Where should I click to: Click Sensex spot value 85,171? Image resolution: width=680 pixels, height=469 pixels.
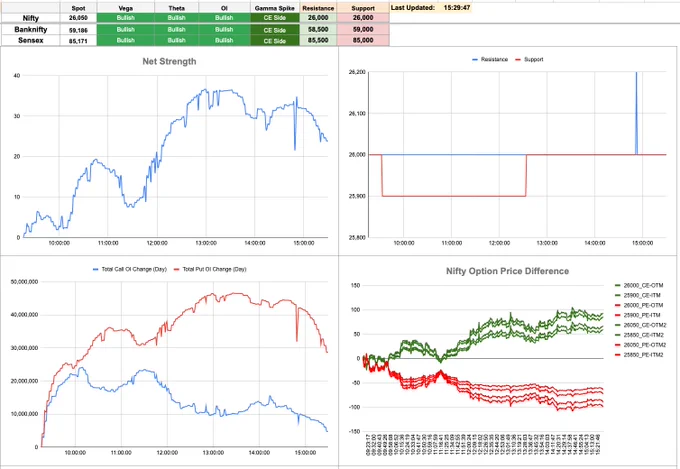(x=78, y=41)
